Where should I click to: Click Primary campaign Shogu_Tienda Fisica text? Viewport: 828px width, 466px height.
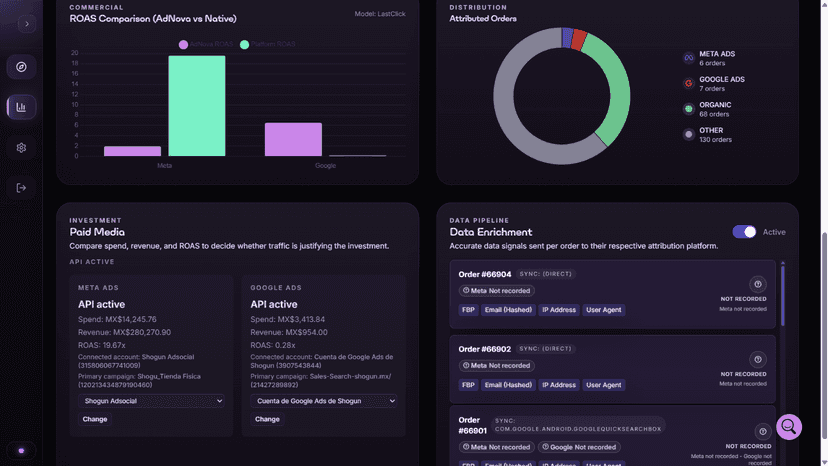(139, 380)
